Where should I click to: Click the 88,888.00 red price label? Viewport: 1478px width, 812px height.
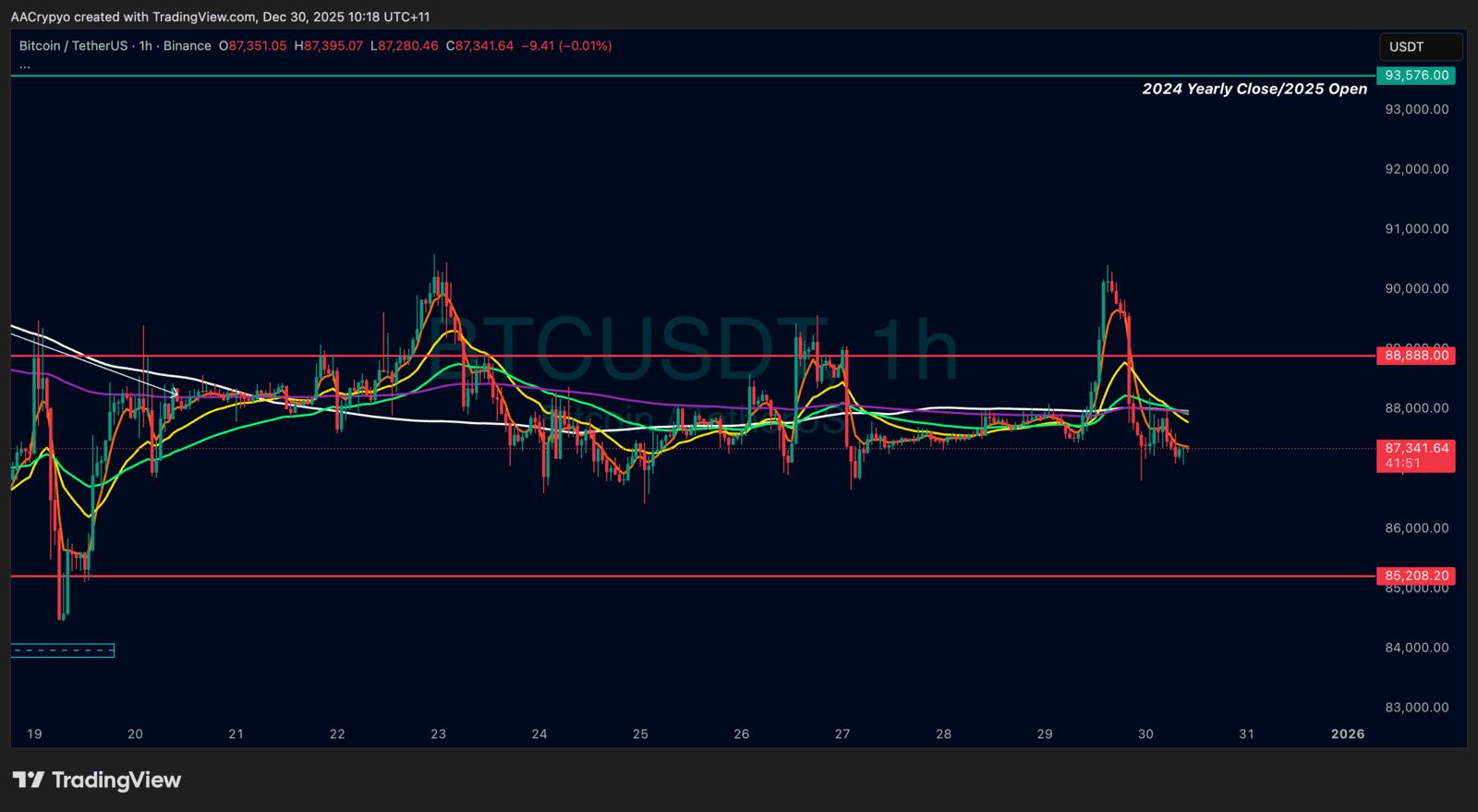click(x=1415, y=356)
